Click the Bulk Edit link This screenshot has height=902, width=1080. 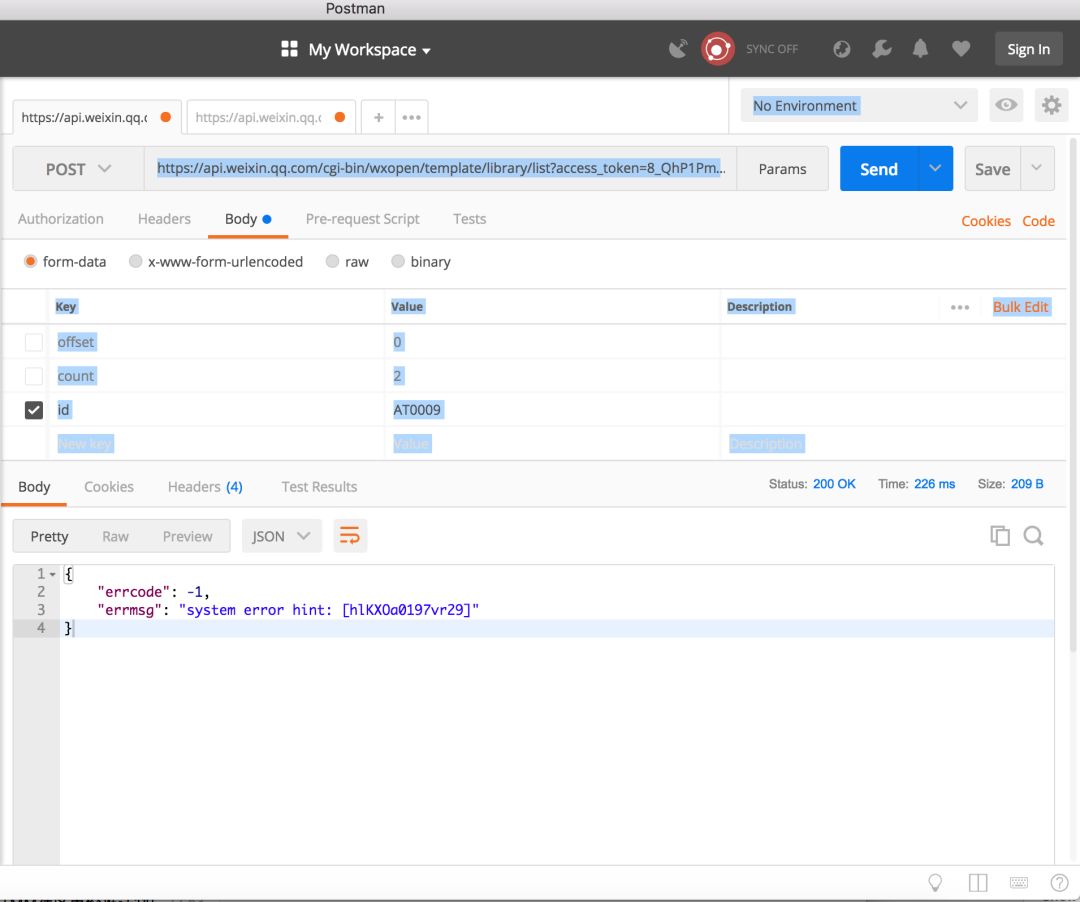1020,307
